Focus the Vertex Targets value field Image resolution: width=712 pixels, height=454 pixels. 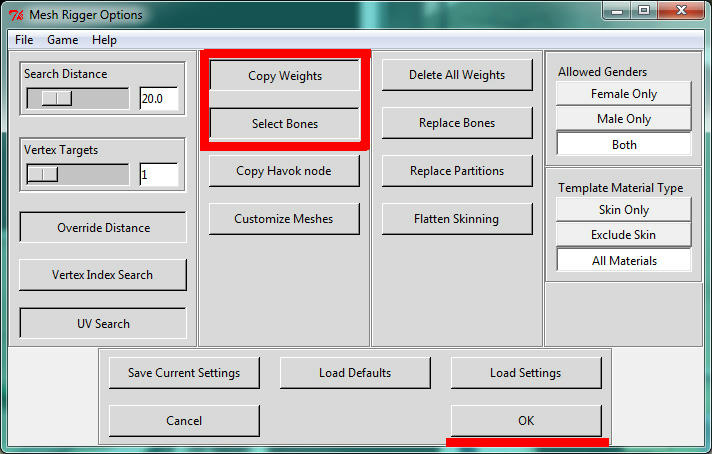[159, 174]
